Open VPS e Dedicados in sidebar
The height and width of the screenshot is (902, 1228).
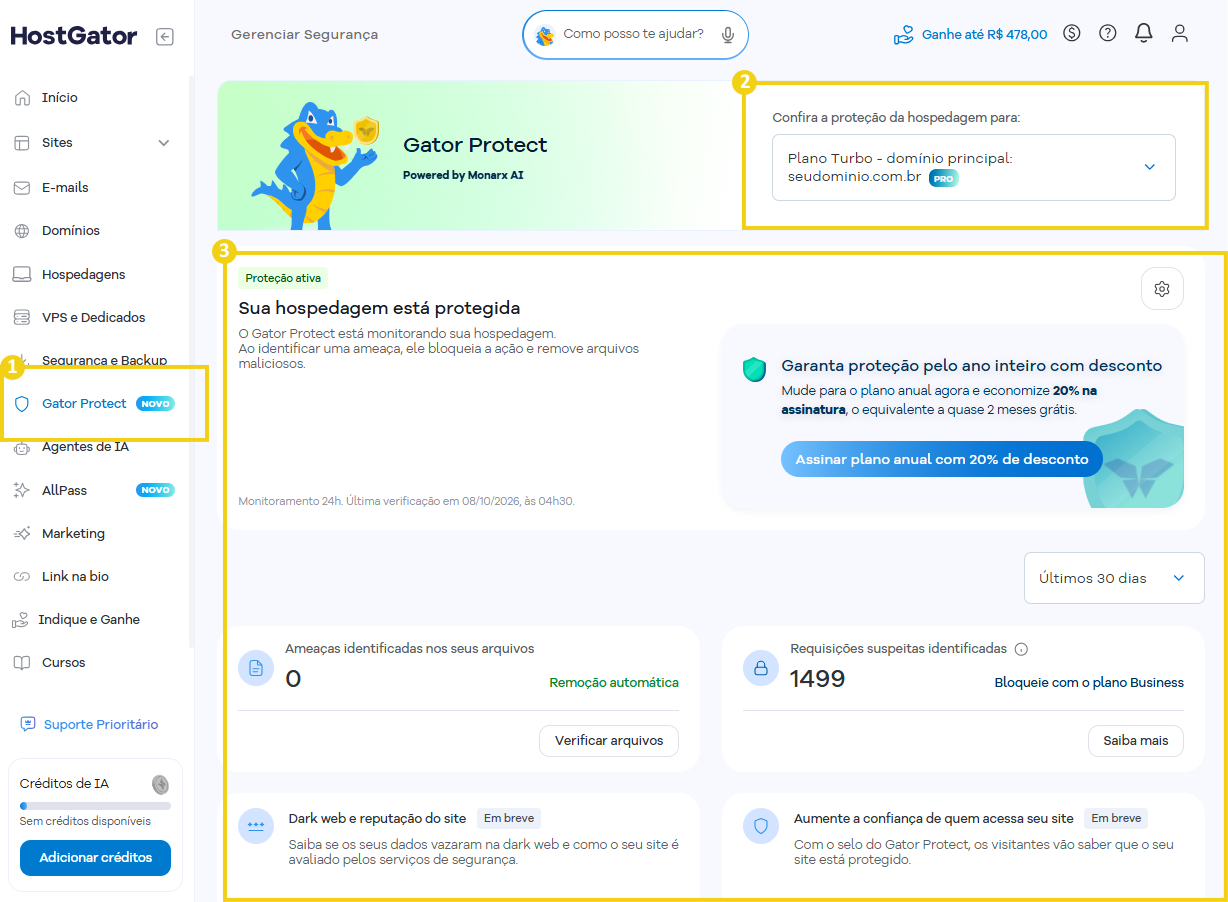tap(95, 317)
